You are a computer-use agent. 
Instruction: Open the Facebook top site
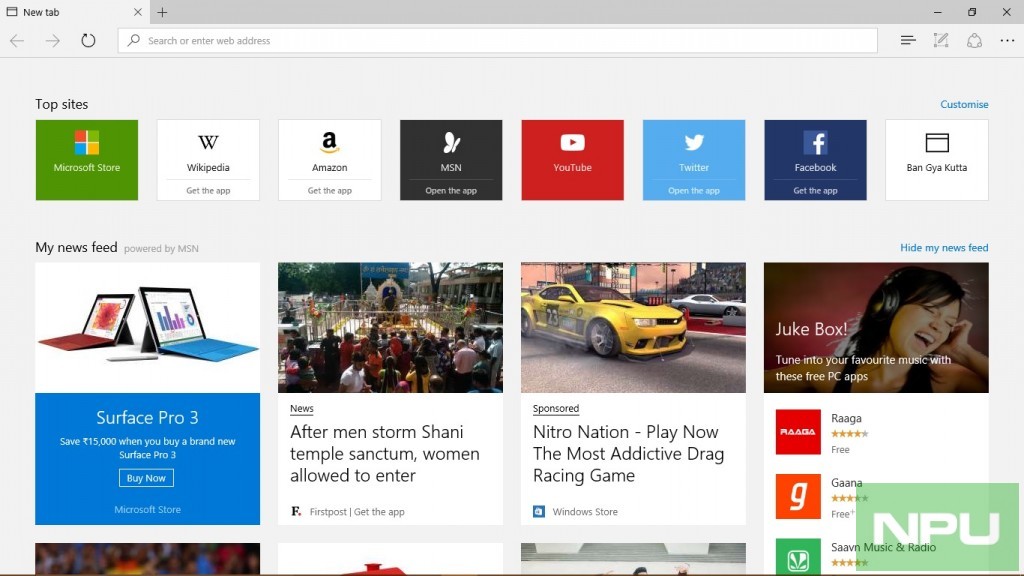[x=816, y=150]
